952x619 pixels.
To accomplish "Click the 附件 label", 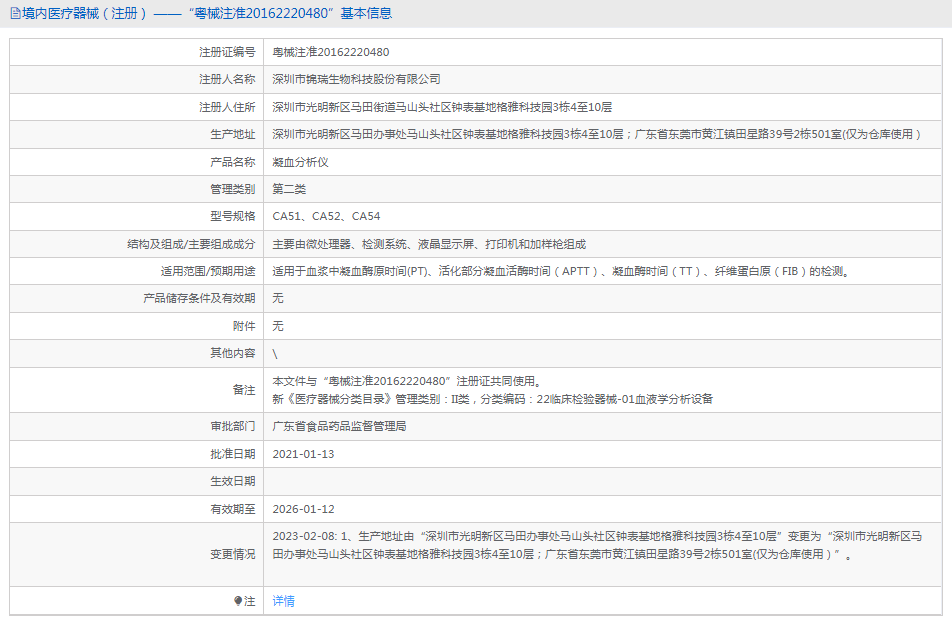I will [x=244, y=326].
